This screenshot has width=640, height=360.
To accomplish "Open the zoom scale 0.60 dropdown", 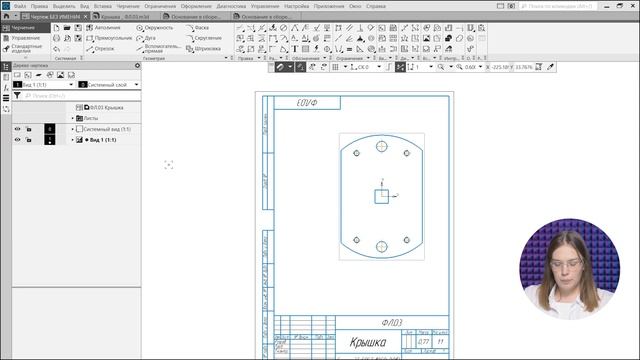I will pyautogui.click(x=480, y=67).
